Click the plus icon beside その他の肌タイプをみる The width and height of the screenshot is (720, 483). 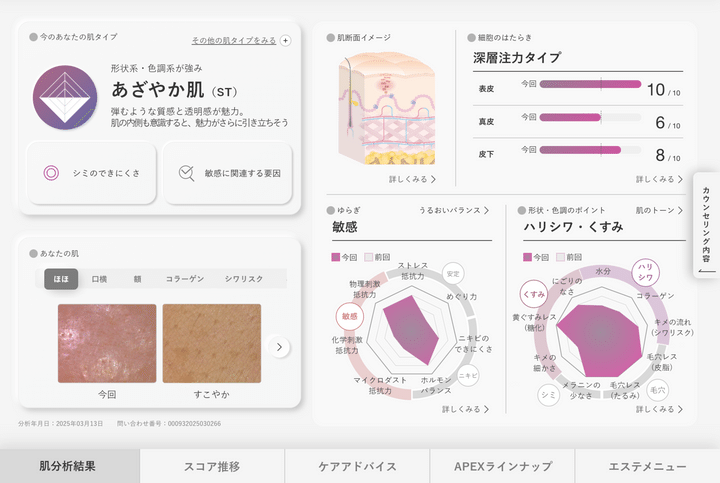pyautogui.click(x=286, y=41)
